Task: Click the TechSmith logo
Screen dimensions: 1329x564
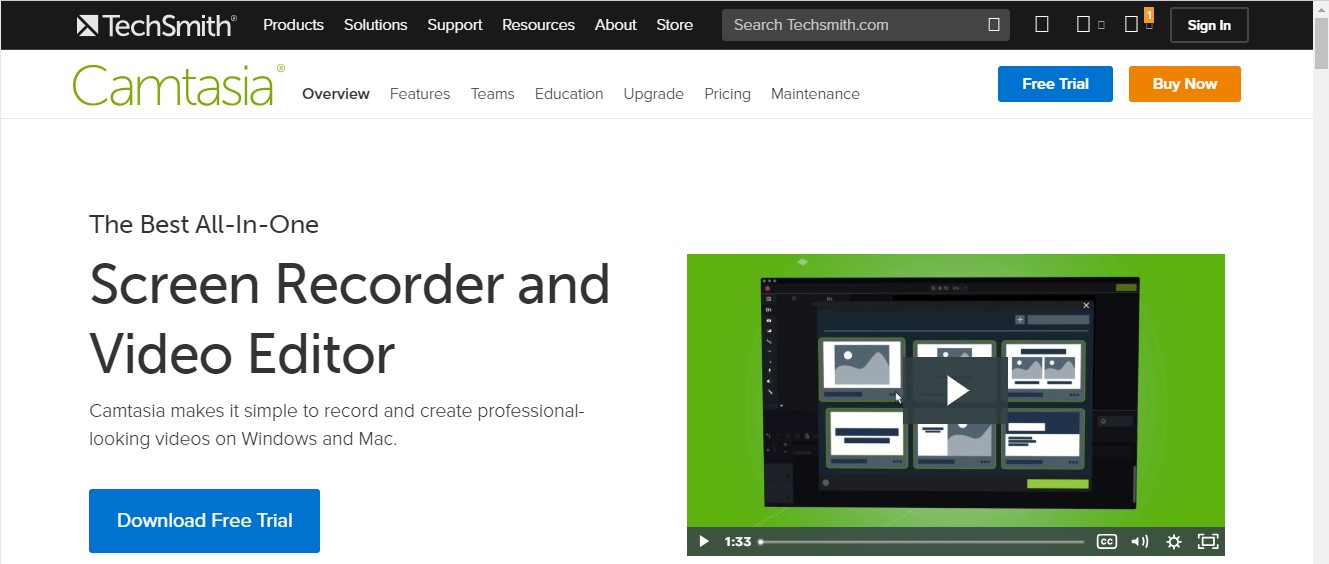Action: [x=157, y=25]
